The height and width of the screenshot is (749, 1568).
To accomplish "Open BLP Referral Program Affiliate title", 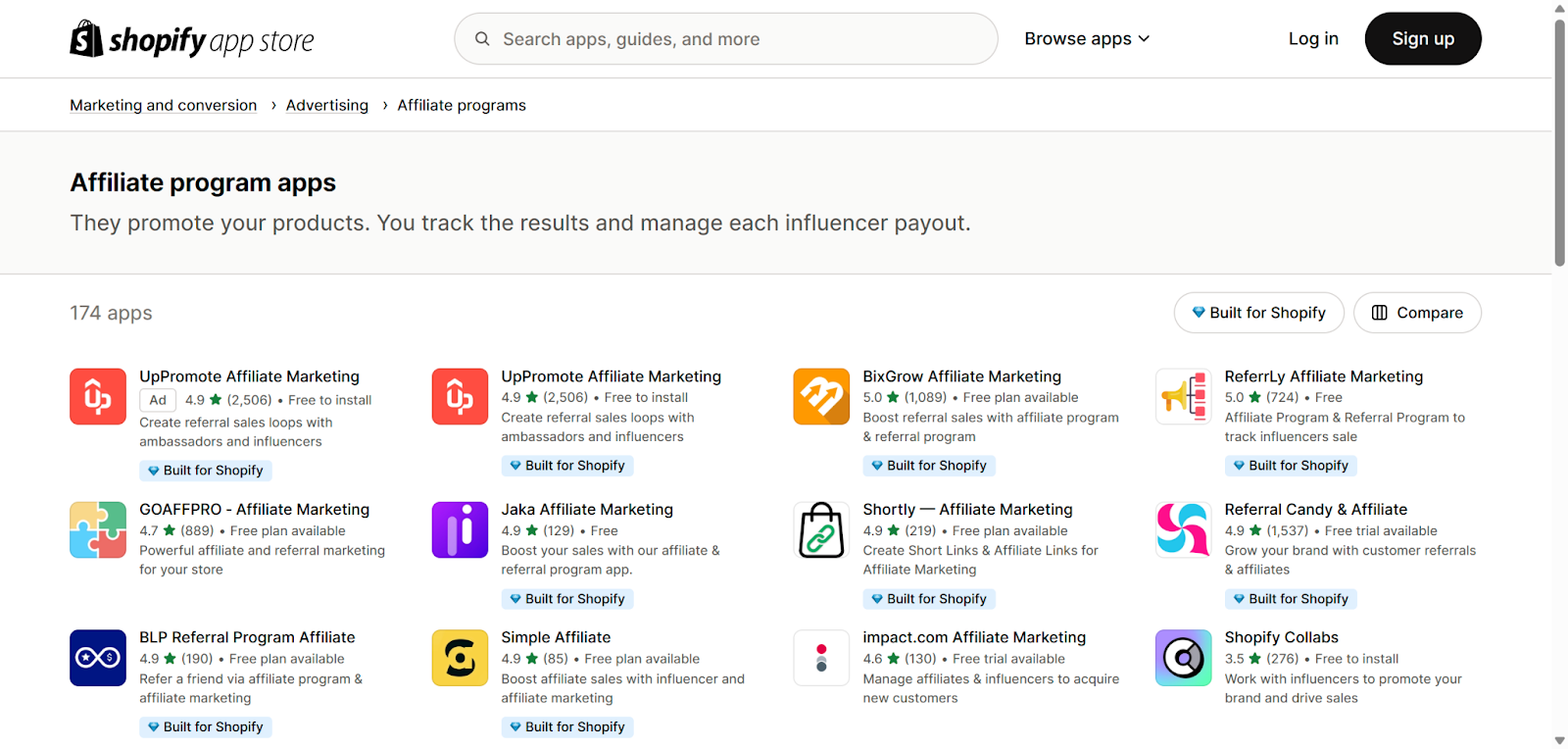I will [x=247, y=637].
